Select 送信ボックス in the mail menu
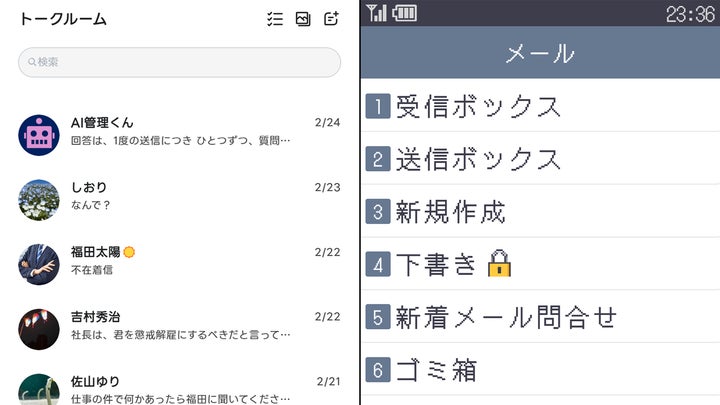The image size is (720, 405). pyautogui.click(x=540, y=158)
